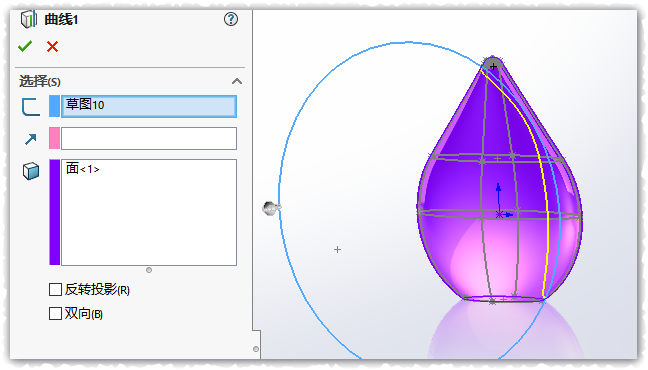Click the 曲线1 projected curve feature icon
This screenshot has width=648, height=370.
pyautogui.click(x=29, y=19)
